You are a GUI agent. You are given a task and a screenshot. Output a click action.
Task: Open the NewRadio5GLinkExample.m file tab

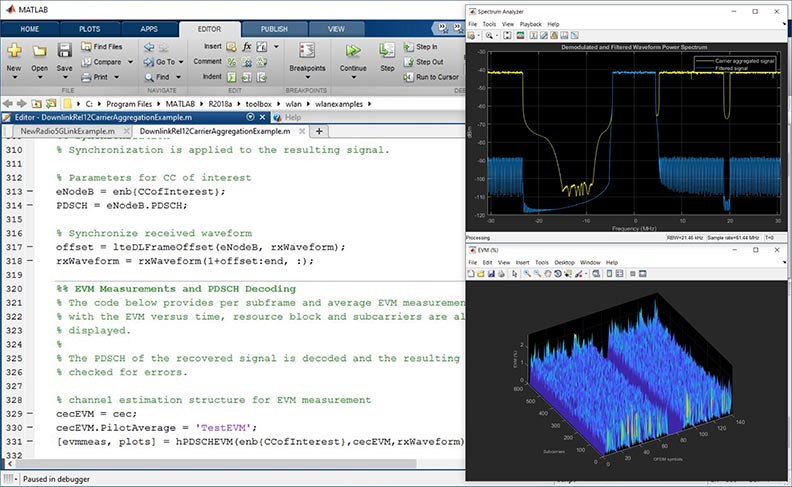coord(66,131)
